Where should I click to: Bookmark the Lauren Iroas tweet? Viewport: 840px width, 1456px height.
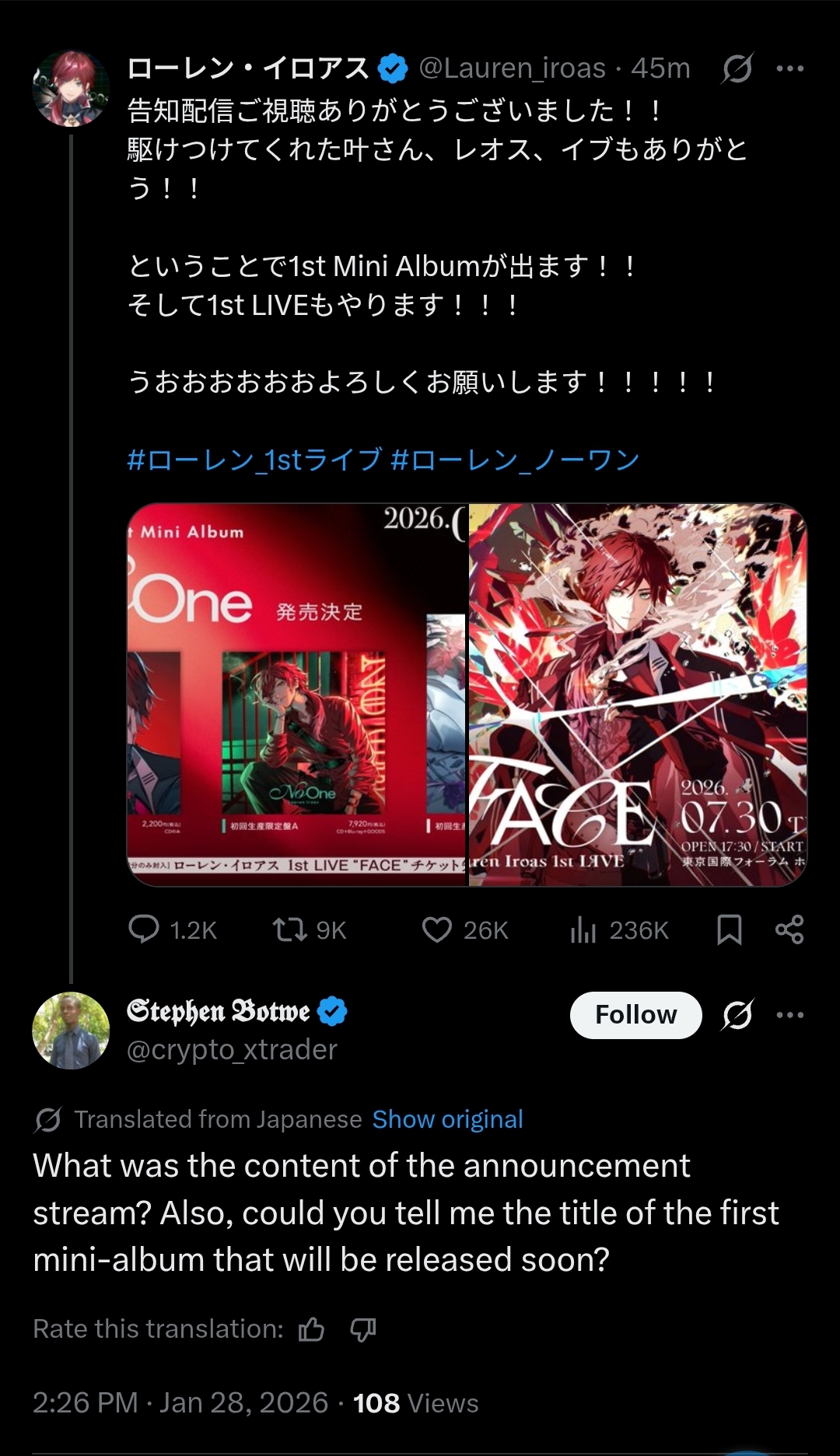(729, 929)
